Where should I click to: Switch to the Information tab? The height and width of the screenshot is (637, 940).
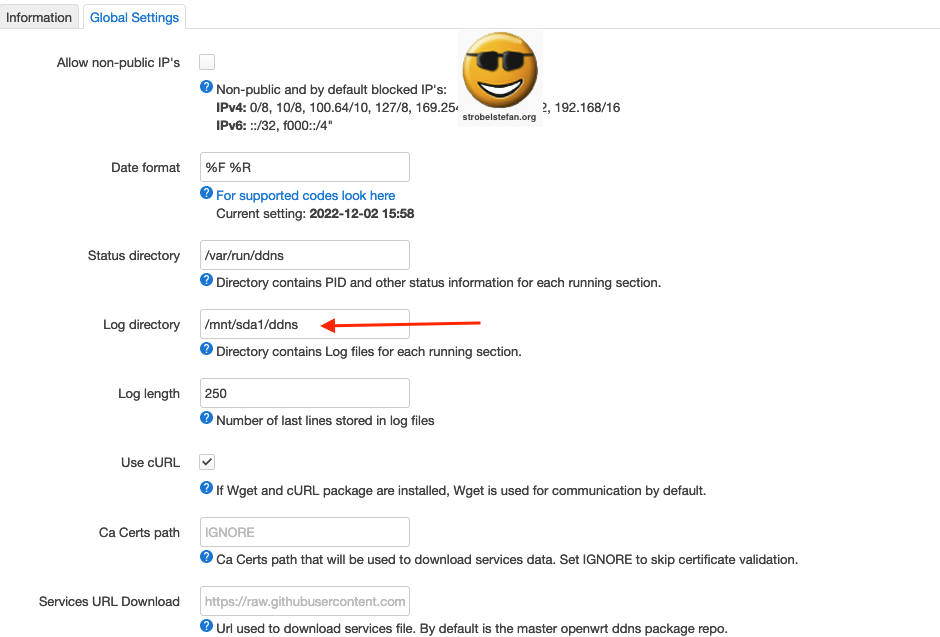tap(39, 16)
